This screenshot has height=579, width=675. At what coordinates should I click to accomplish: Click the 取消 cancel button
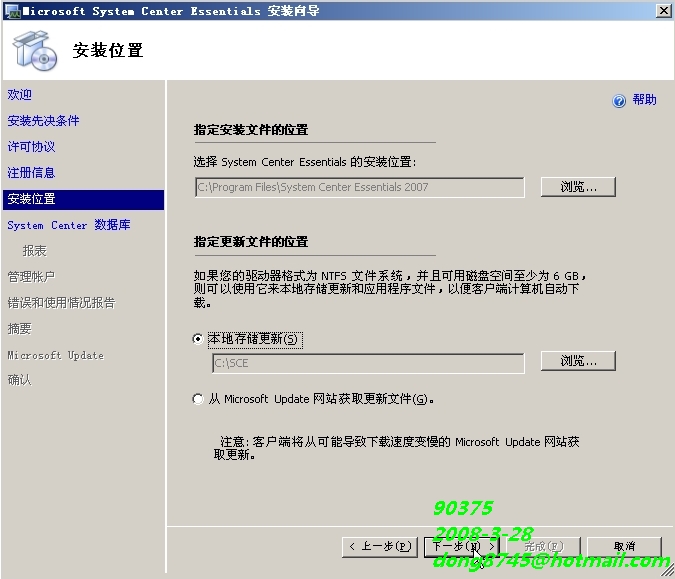tap(624, 547)
